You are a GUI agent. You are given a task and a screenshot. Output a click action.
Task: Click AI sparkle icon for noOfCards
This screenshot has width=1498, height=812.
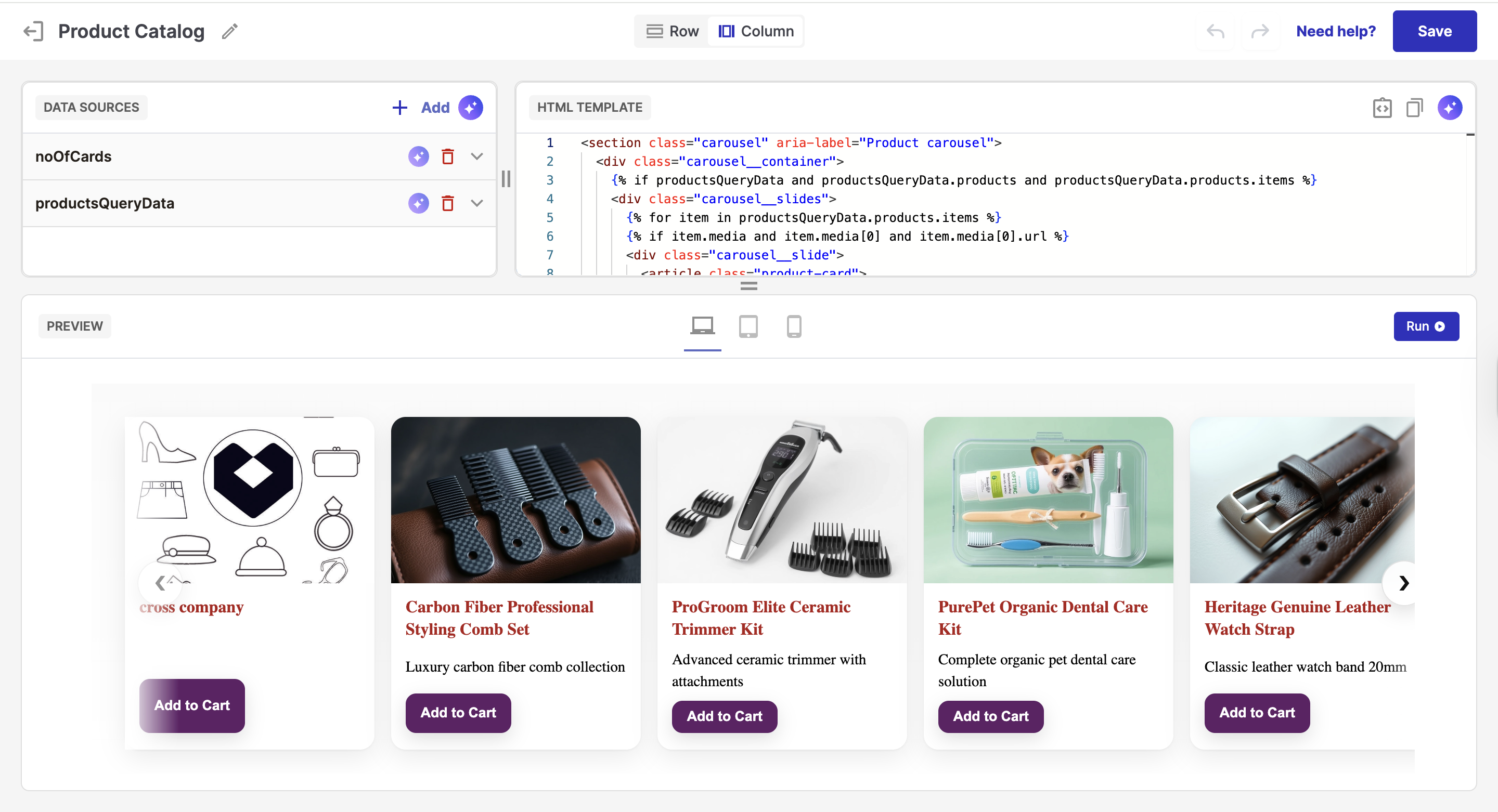point(418,156)
